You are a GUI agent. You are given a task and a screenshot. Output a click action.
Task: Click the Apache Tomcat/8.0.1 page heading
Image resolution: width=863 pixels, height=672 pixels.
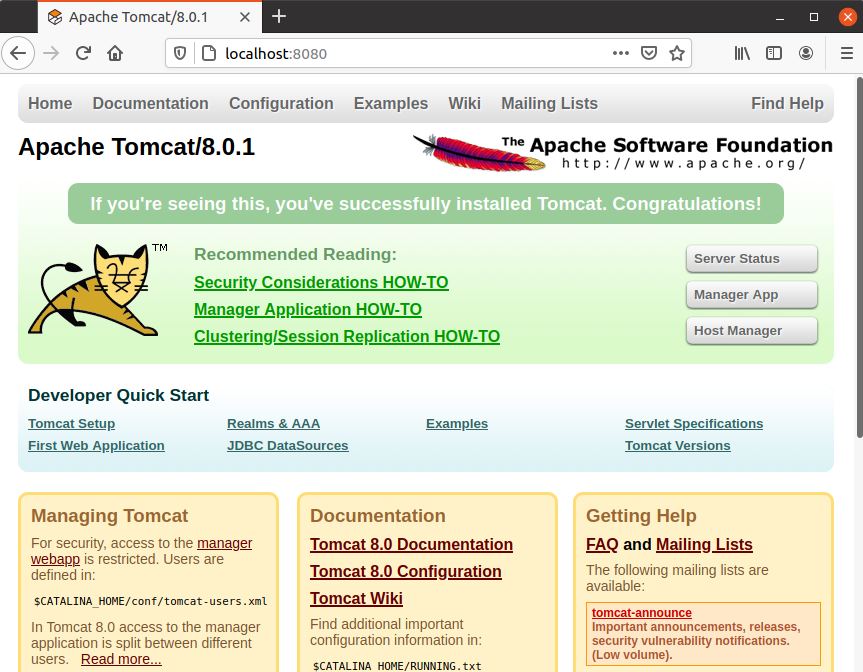136,147
